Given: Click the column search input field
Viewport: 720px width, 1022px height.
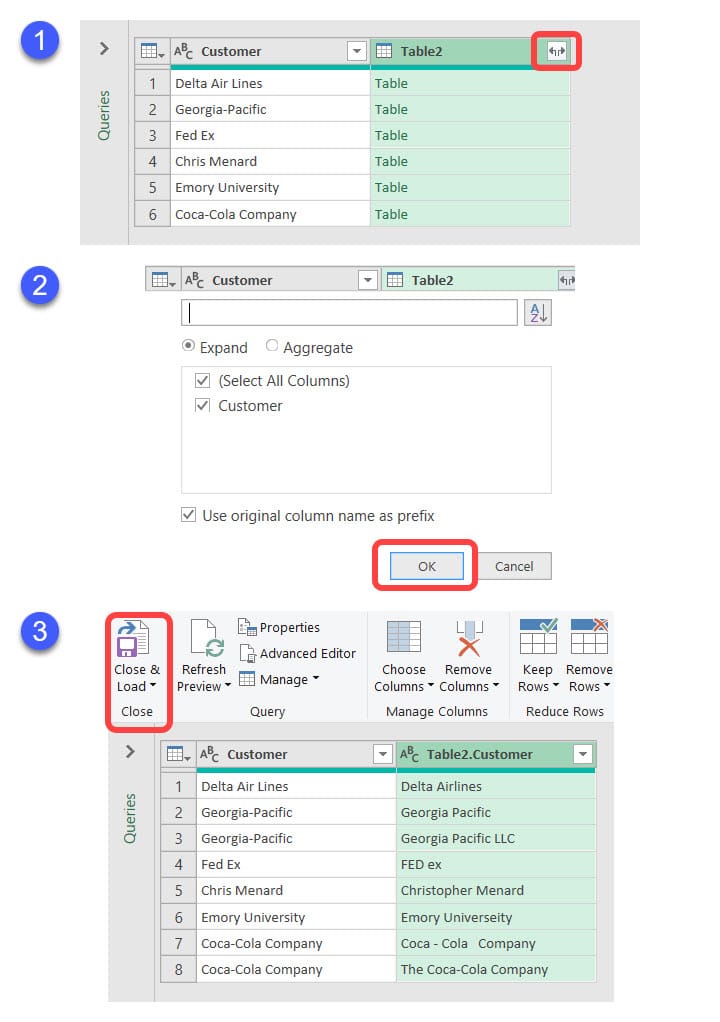Looking at the screenshot, I should point(349,313).
